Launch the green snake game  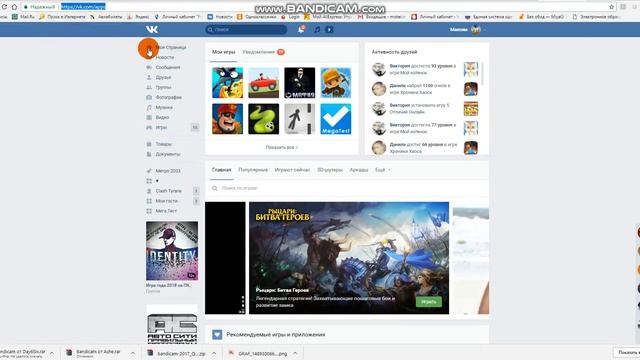264,119
